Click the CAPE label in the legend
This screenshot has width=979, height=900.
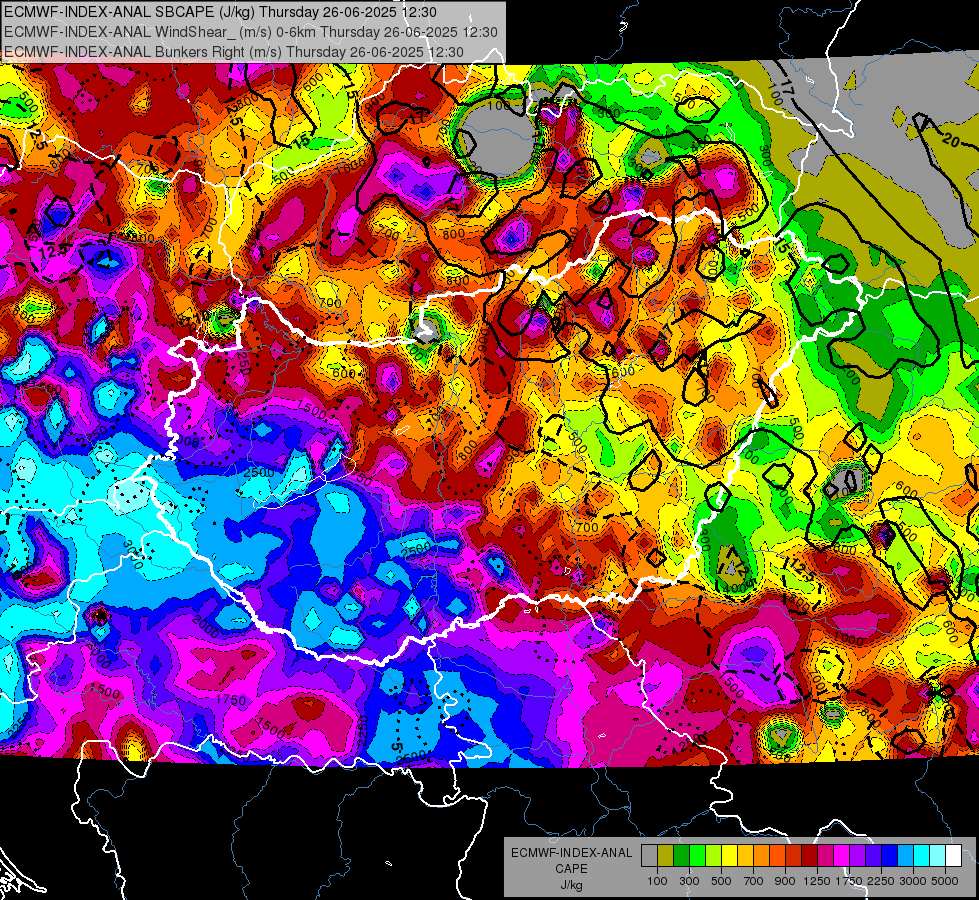(572, 868)
